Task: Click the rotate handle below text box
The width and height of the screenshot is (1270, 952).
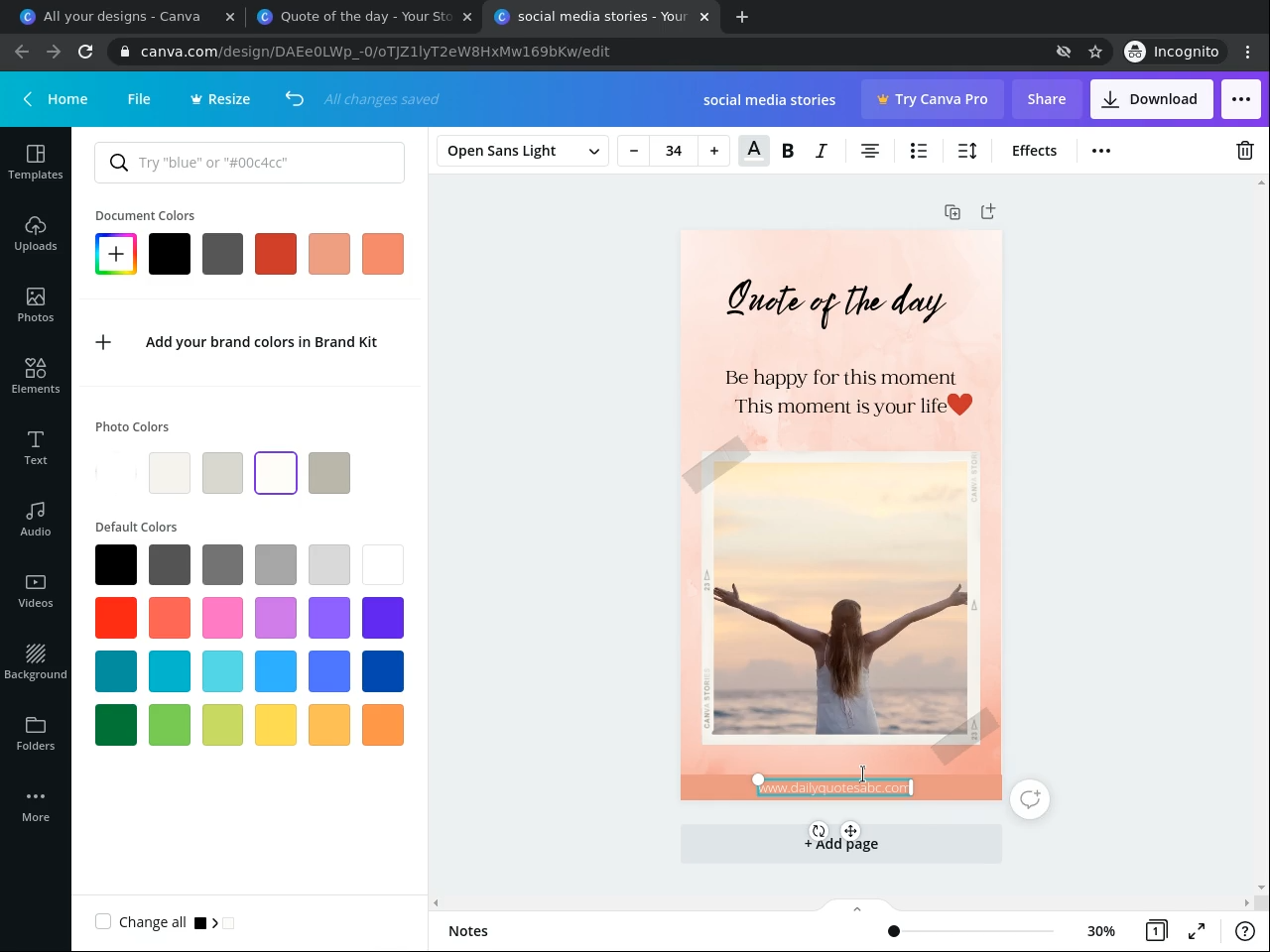Action: click(x=819, y=831)
